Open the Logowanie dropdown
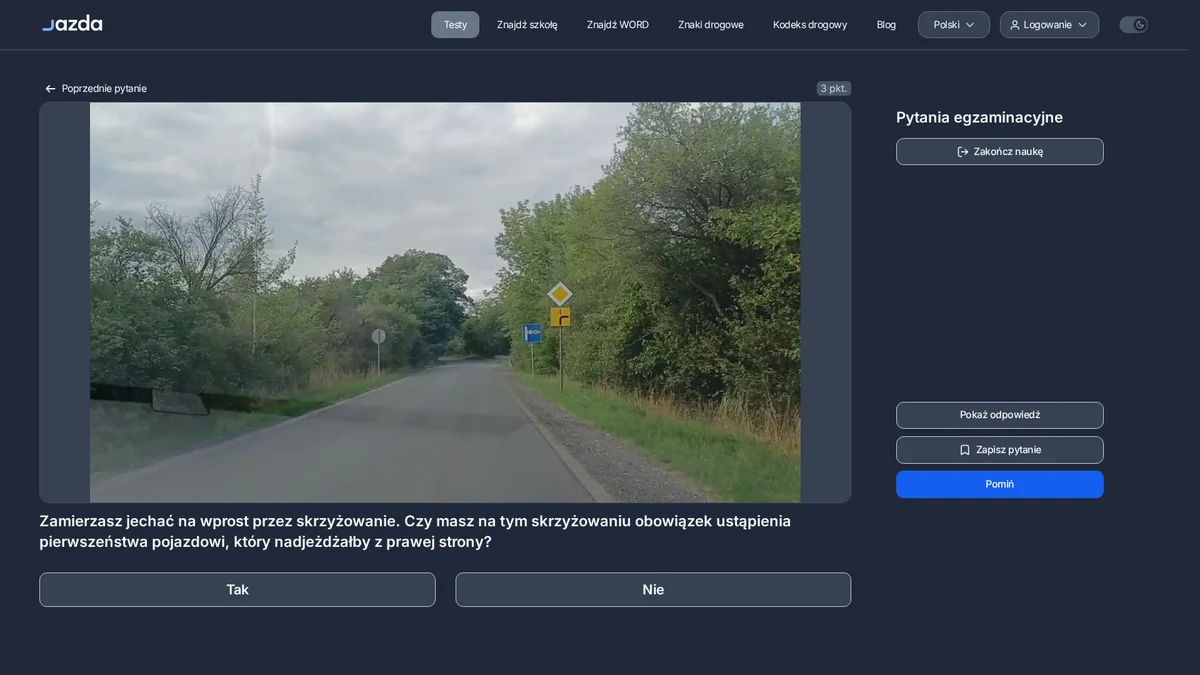The image size is (1200, 675). [x=1049, y=25]
